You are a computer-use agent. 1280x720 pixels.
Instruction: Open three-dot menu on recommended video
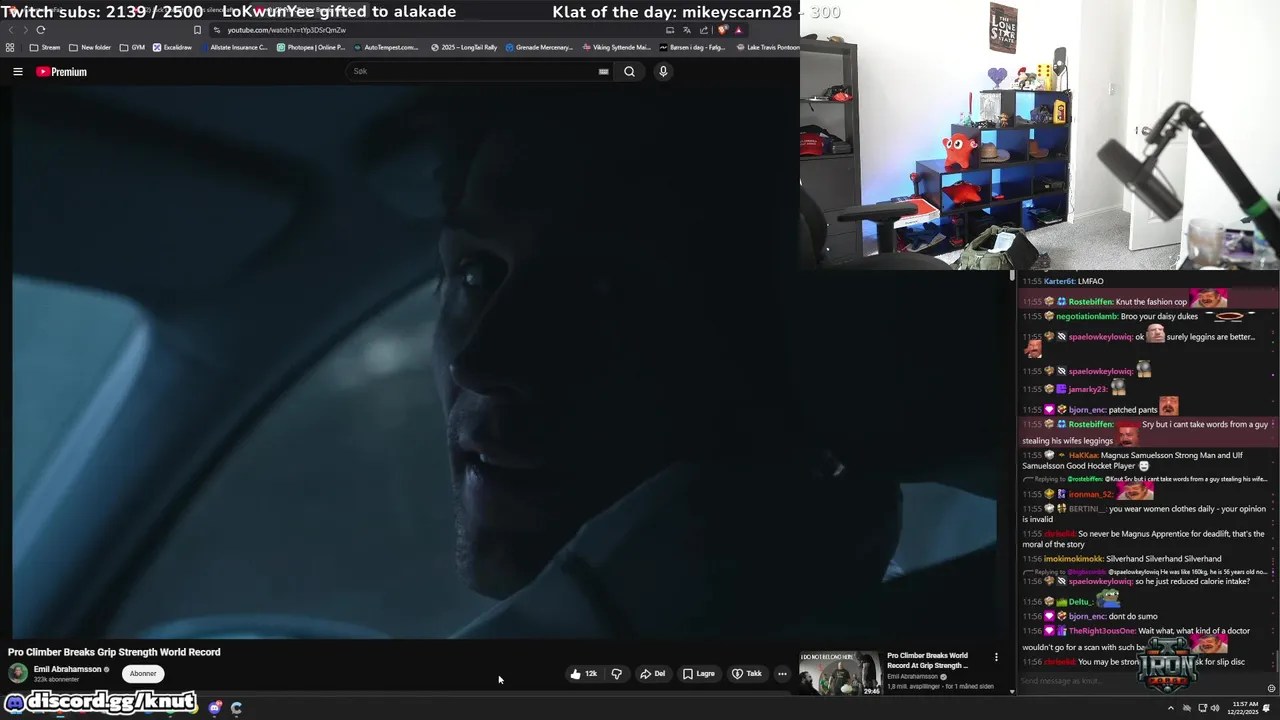[x=996, y=657]
